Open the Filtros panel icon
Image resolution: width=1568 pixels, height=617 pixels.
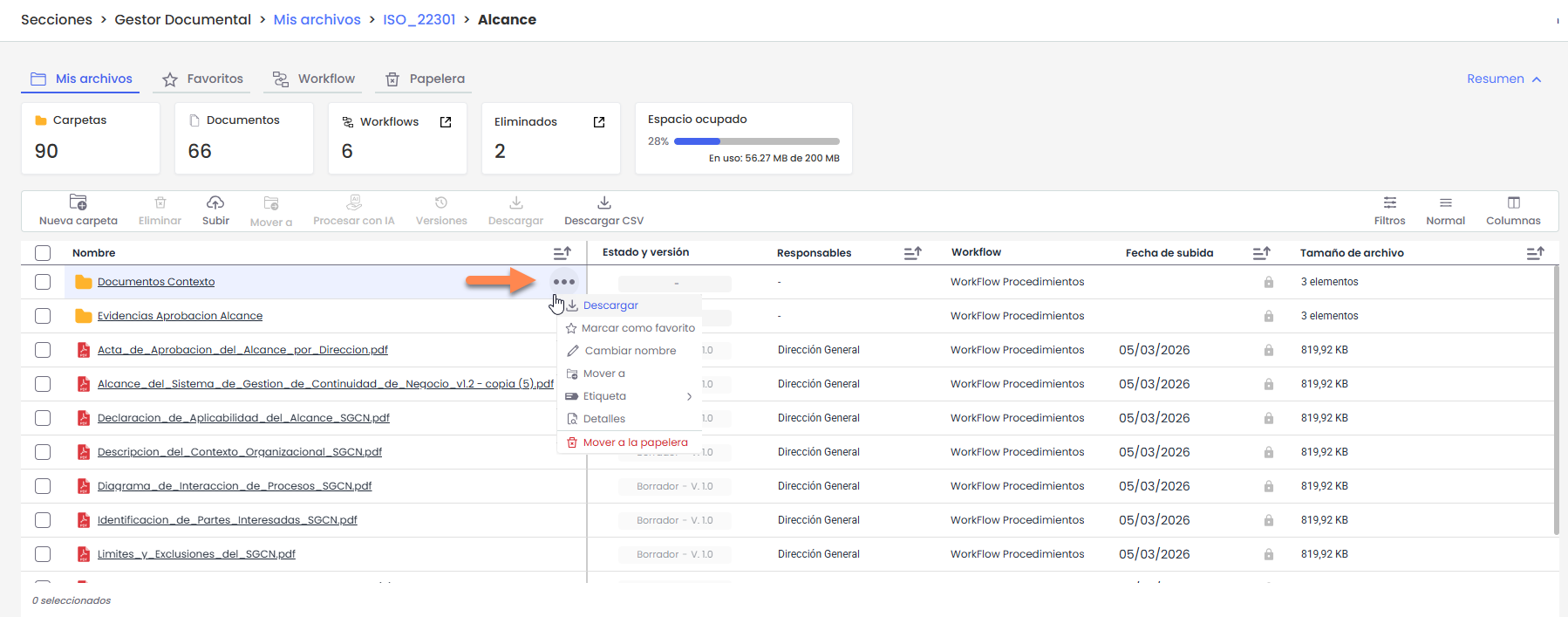(1389, 202)
